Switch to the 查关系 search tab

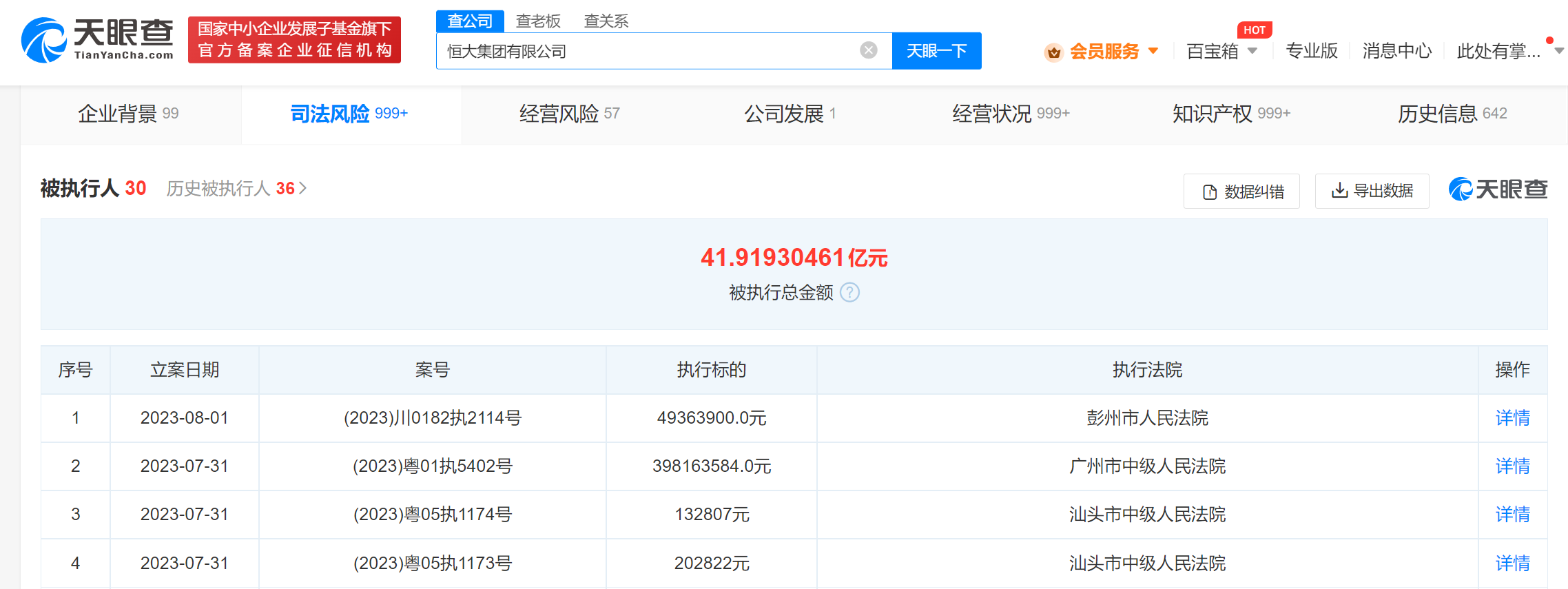coord(606,21)
